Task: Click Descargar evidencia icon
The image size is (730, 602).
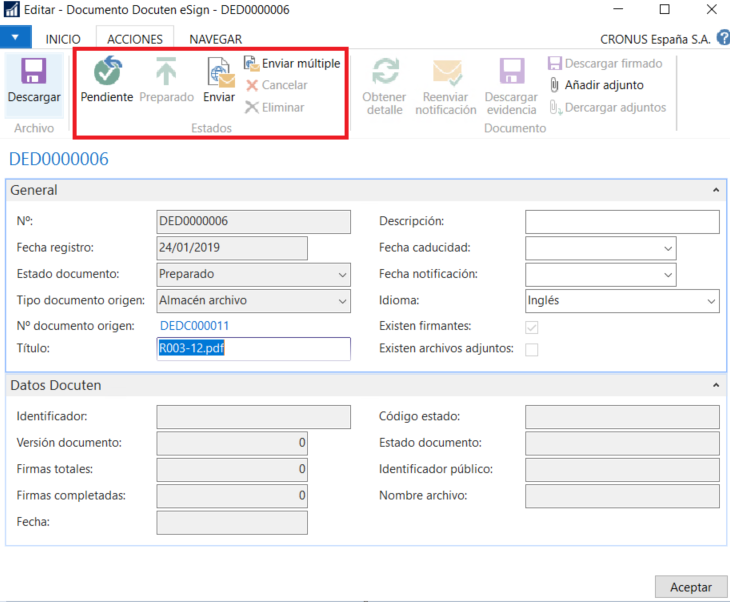Action: point(512,71)
